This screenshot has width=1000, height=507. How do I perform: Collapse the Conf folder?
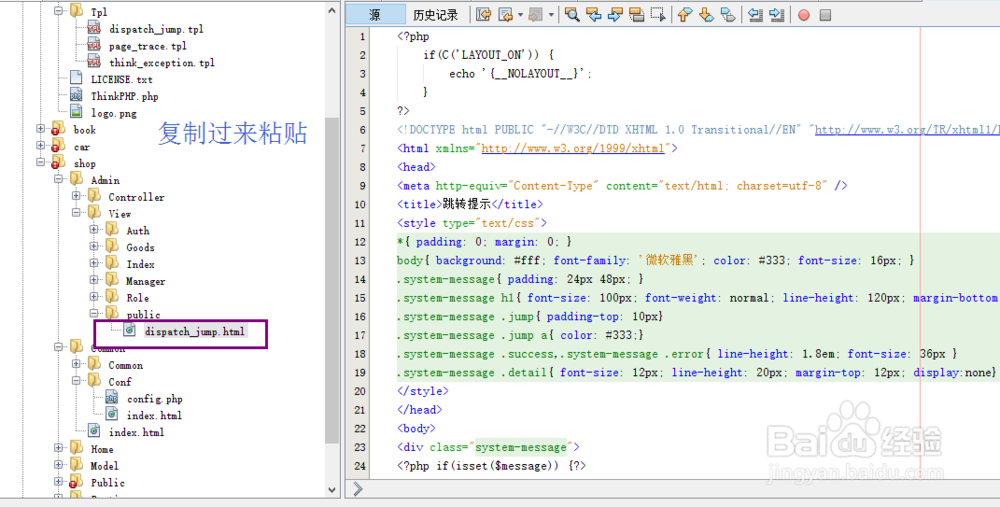pyautogui.click(x=76, y=381)
